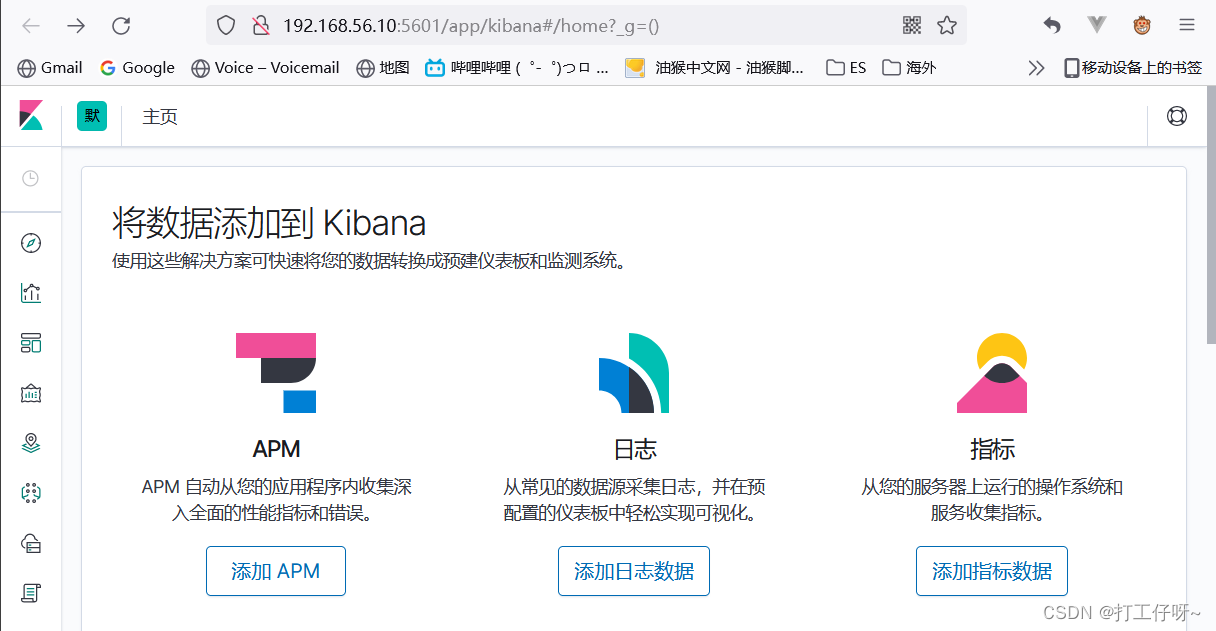Click the APM title text

277,449
